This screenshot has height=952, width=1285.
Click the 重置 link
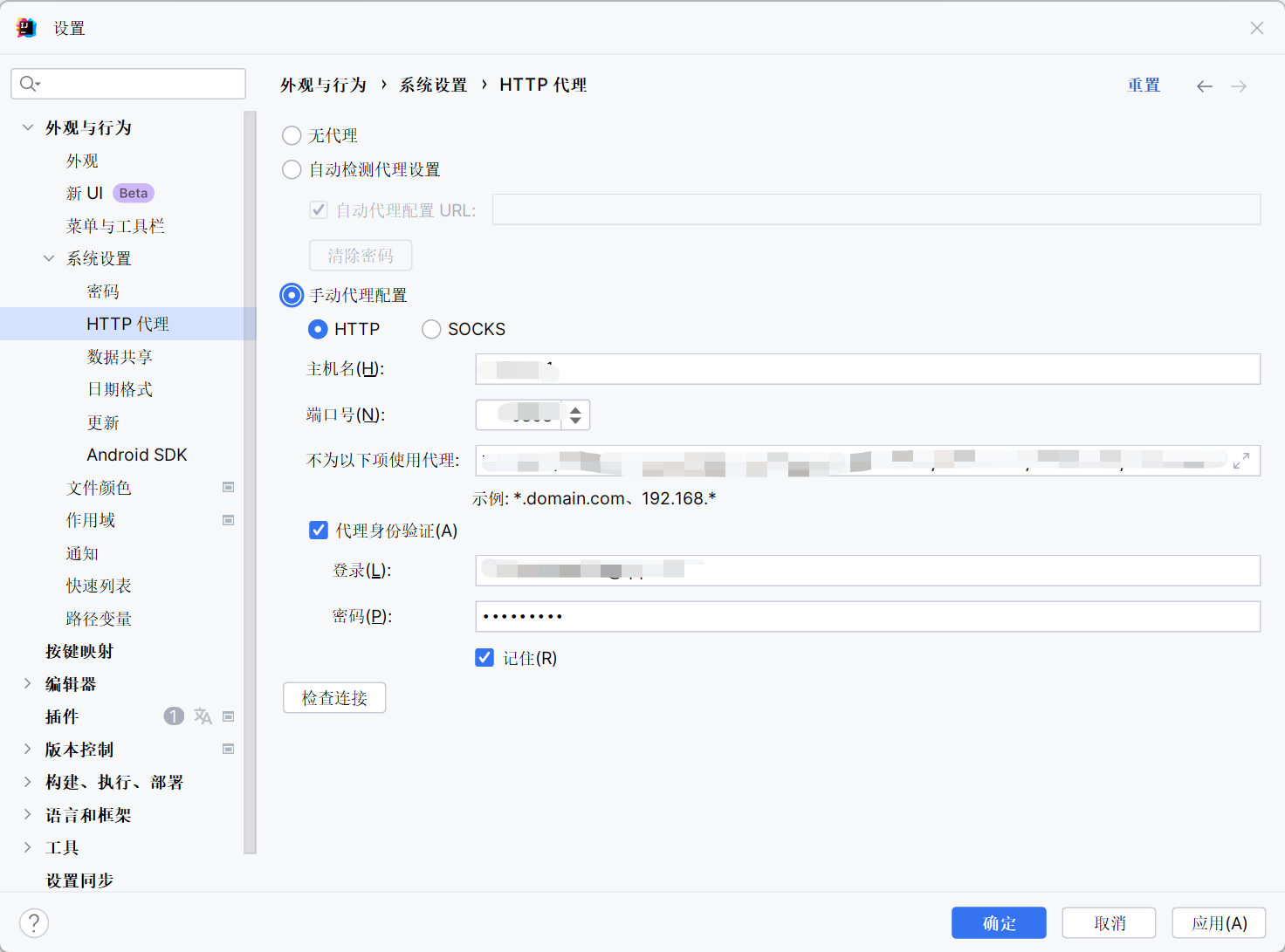pos(1144,85)
